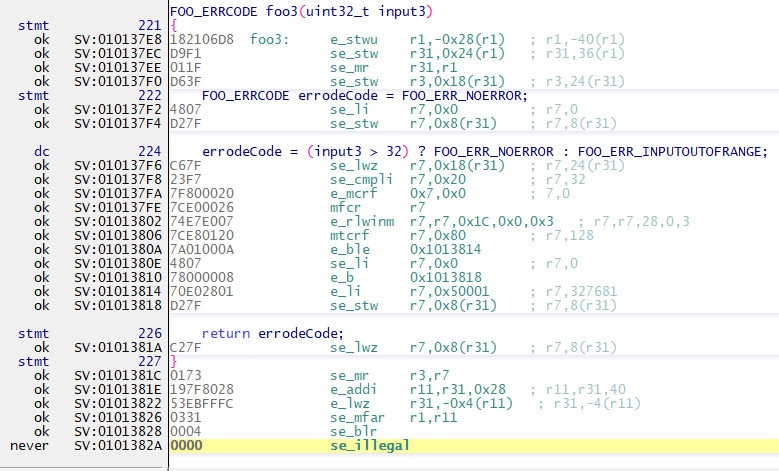Select ternary source line with FOO_ERR_INPUTOUTOFRANGE
This screenshot has height=471, width=779.
pos(485,152)
